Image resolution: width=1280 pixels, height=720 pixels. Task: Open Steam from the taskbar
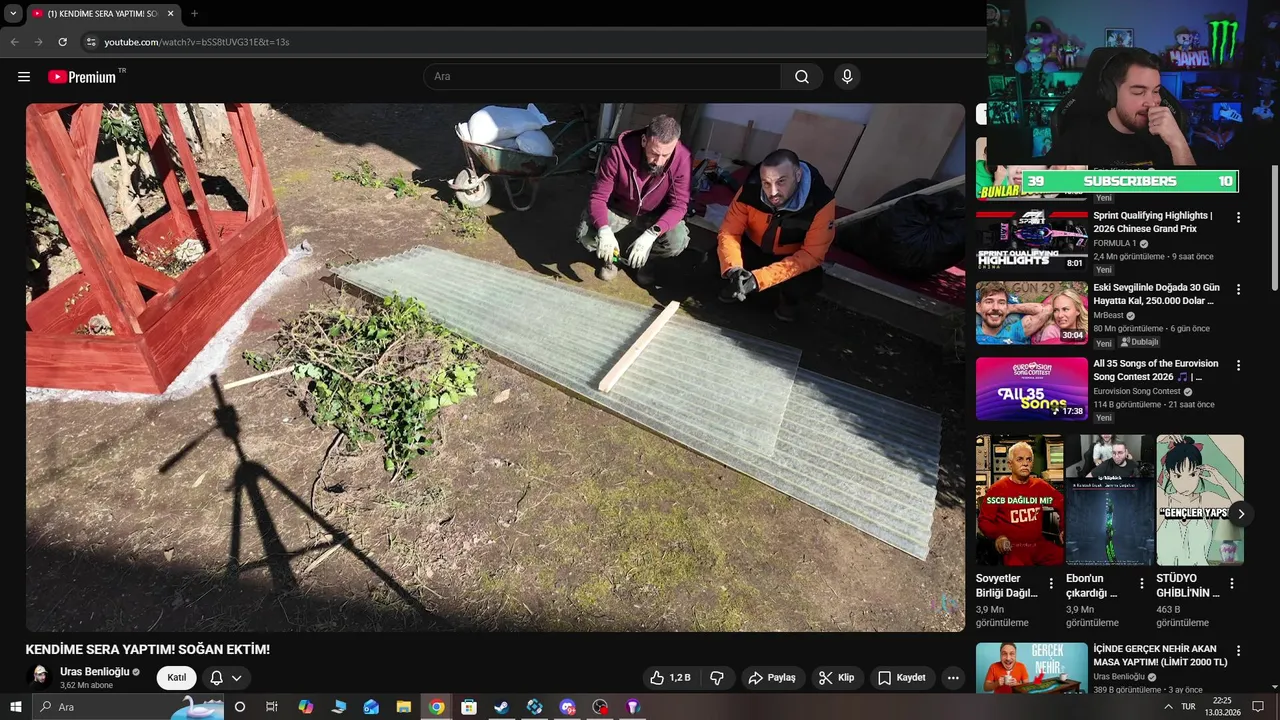(502, 707)
